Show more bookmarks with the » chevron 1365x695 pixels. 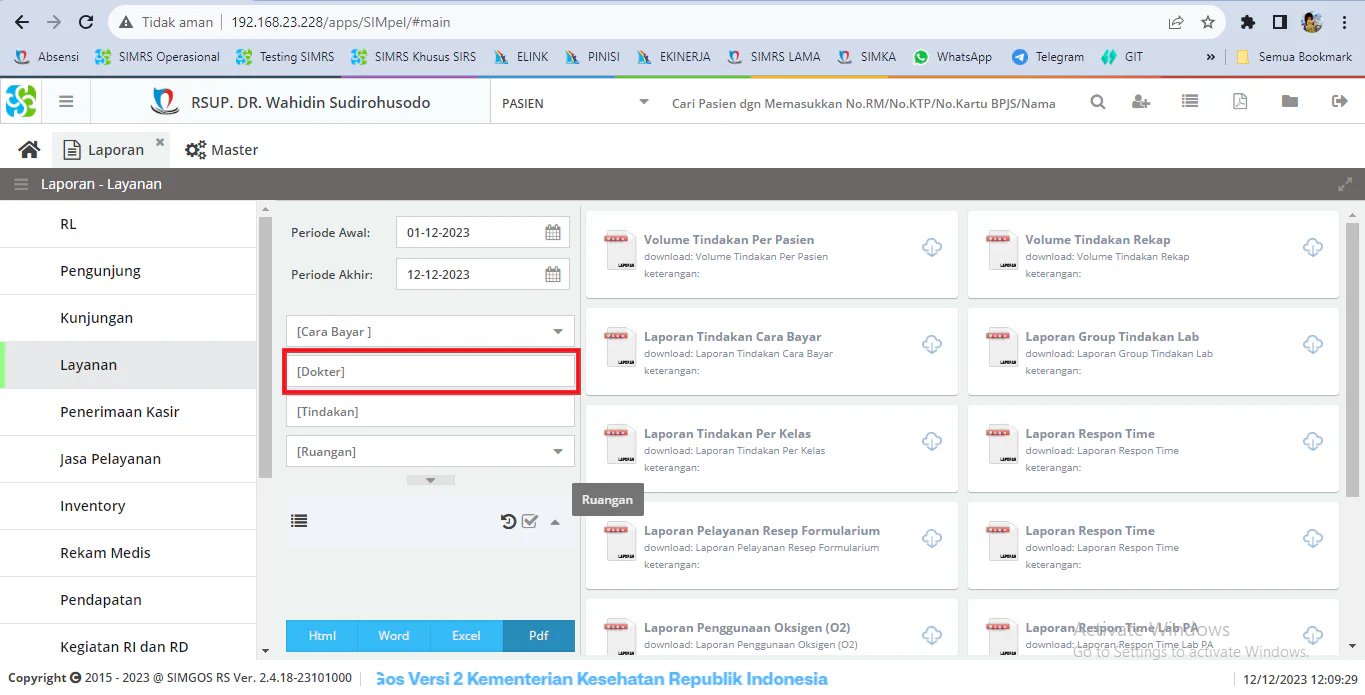click(x=1211, y=57)
